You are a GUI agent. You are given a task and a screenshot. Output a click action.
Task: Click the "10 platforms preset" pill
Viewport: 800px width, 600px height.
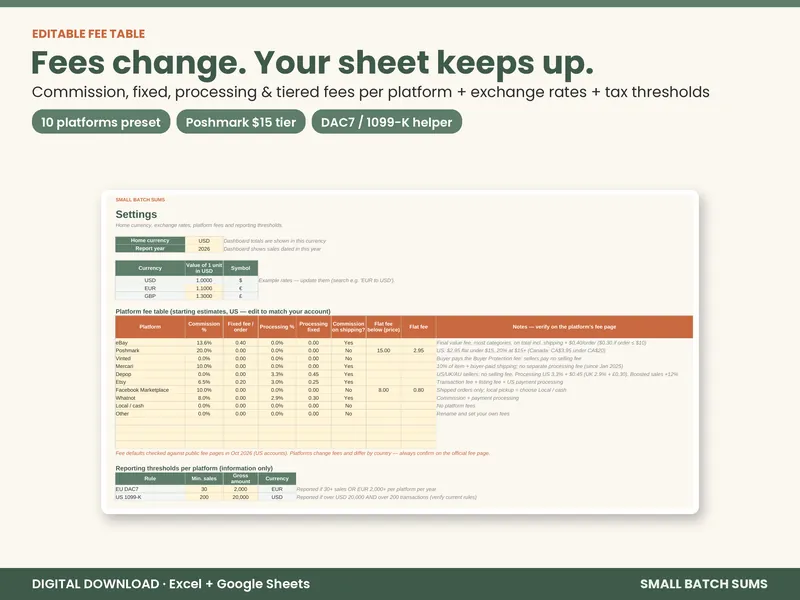coord(101,122)
